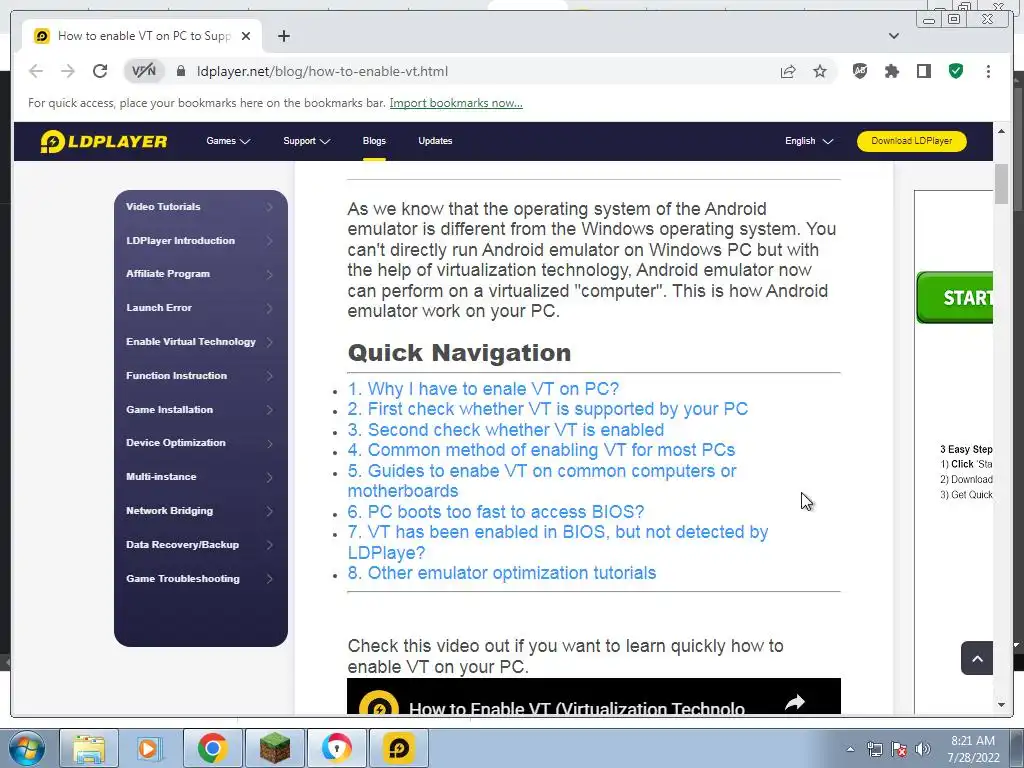Open the VPN badge in the address bar

click(x=144, y=71)
